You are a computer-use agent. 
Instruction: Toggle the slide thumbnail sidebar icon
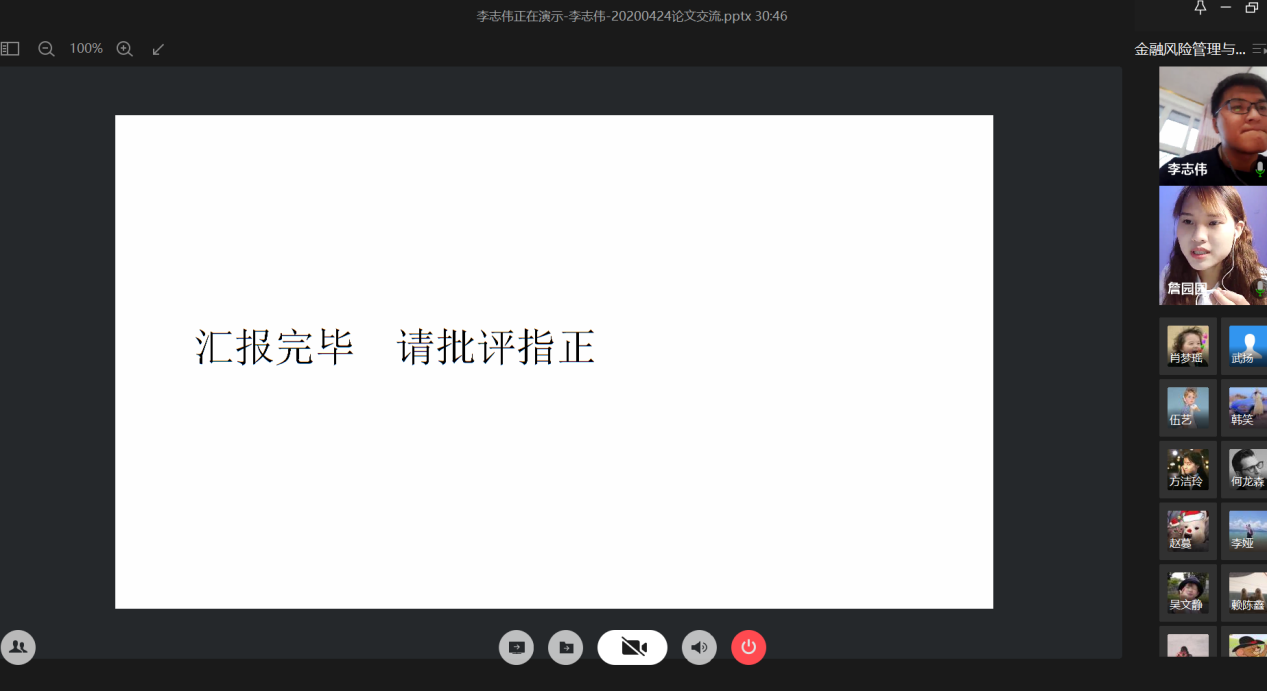click(10, 48)
